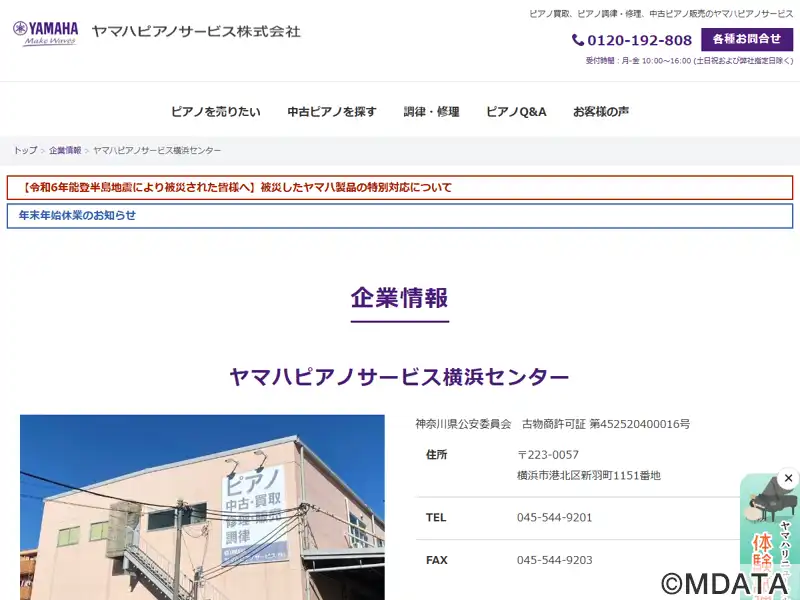The image size is (800, 600).
Task: Click the phone number 0120-192-808
Action: (x=639, y=40)
